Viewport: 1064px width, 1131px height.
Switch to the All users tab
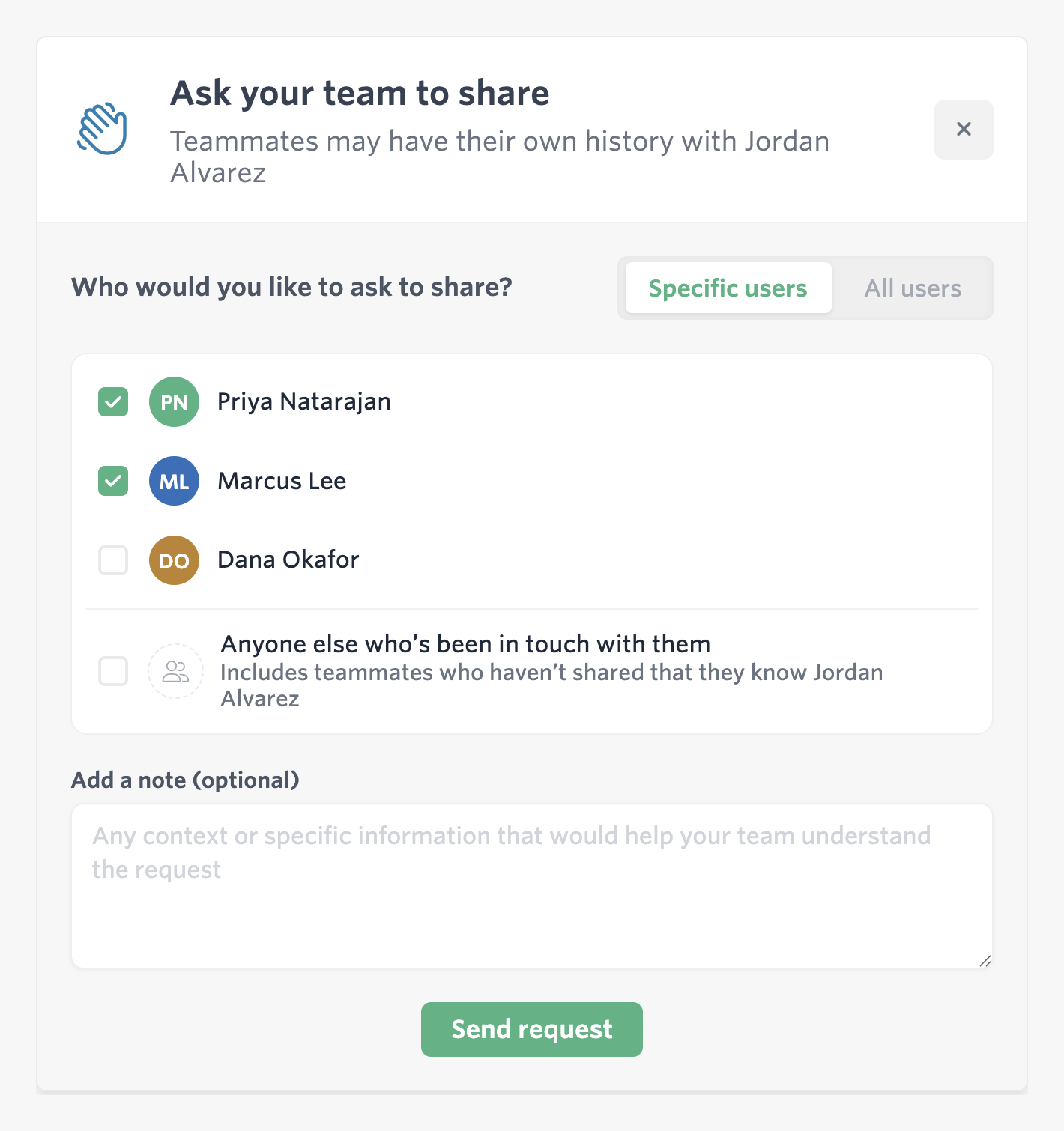913,288
